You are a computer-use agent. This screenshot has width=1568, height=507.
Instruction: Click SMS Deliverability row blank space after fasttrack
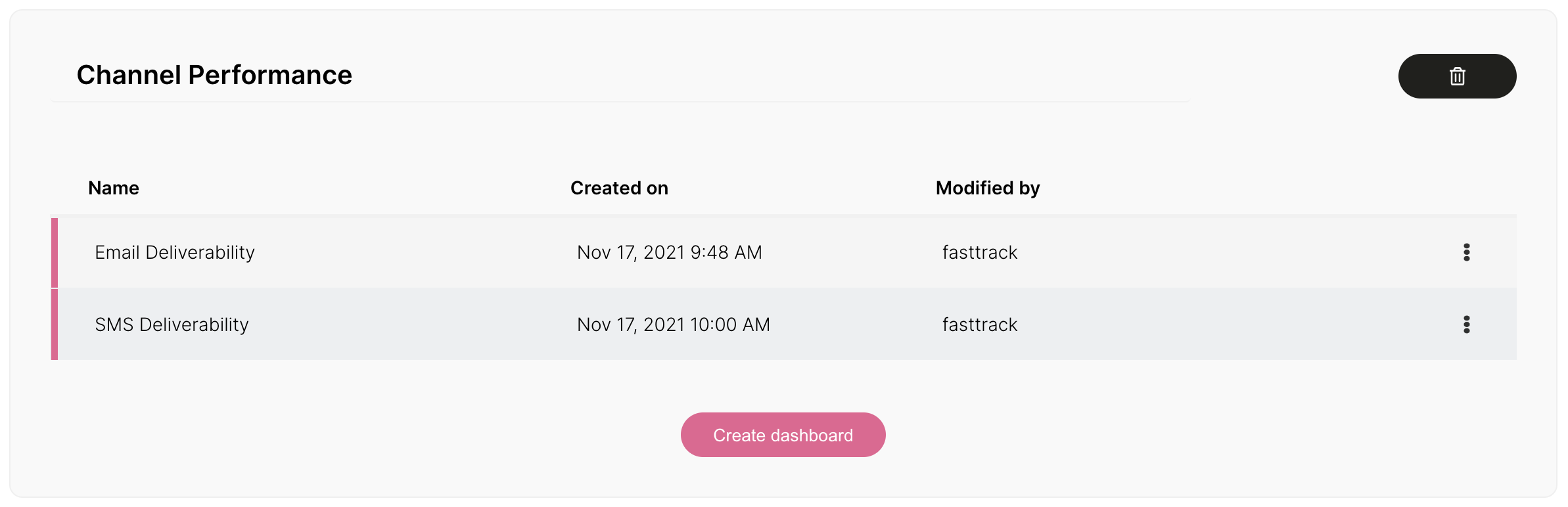point(1235,324)
